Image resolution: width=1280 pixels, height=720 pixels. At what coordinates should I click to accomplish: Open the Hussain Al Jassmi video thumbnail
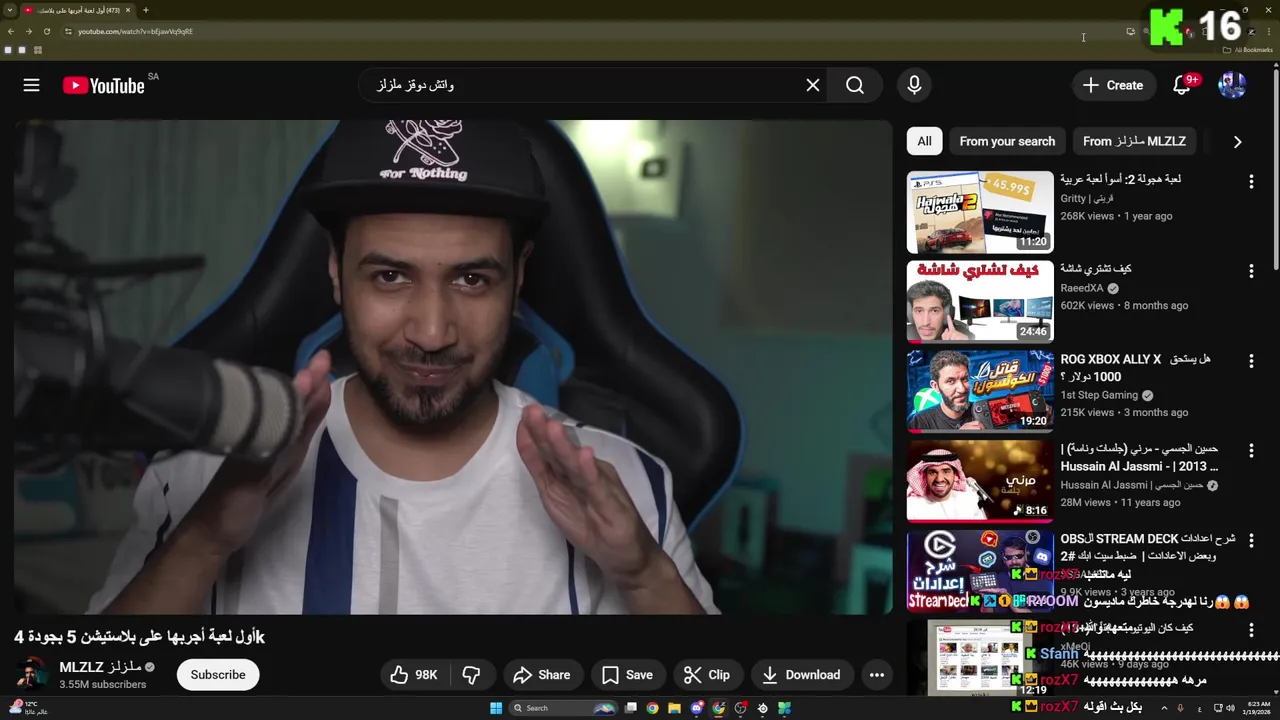coord(980,482)
